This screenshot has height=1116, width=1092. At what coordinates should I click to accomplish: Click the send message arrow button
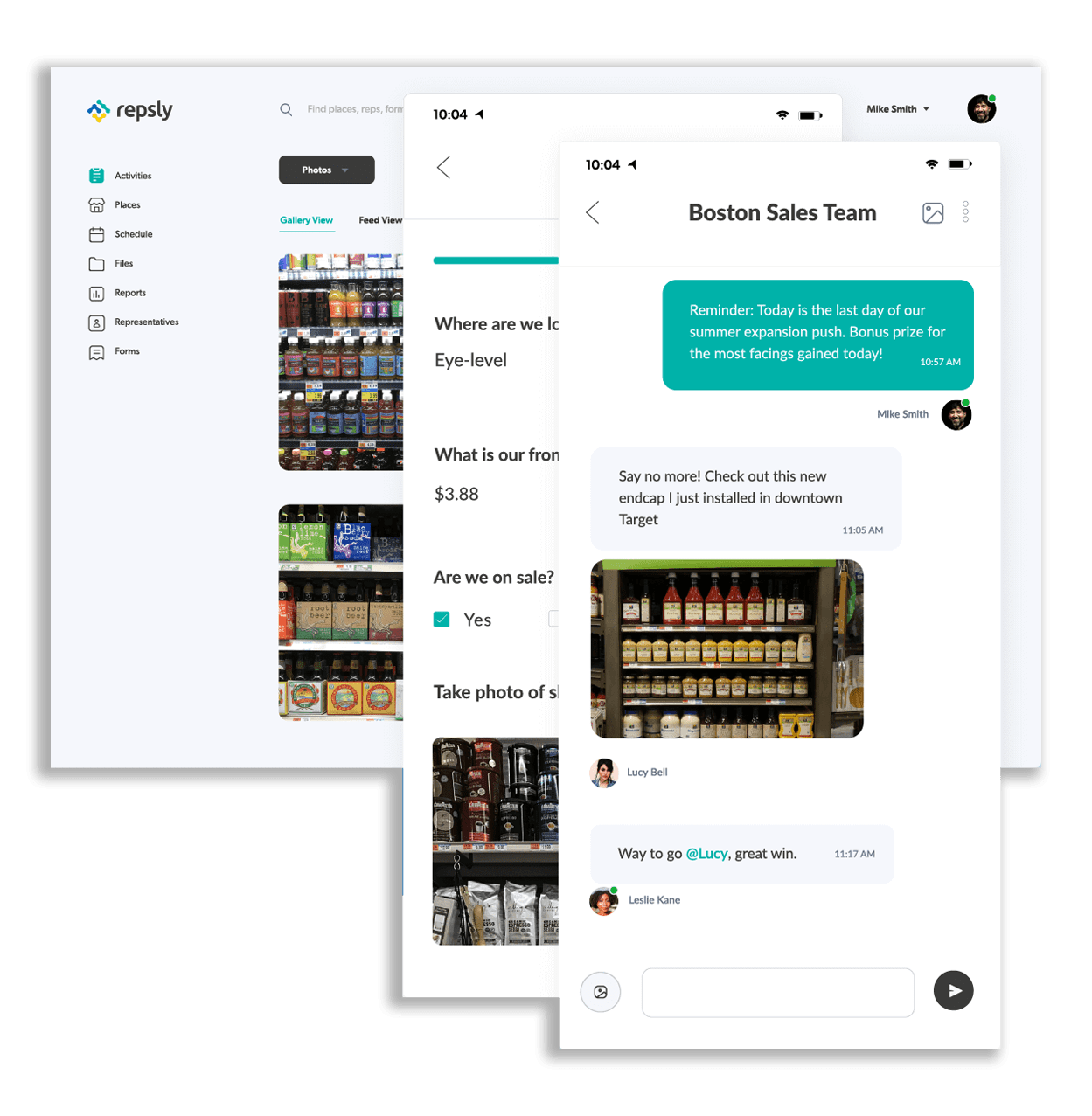pos(953,991)
